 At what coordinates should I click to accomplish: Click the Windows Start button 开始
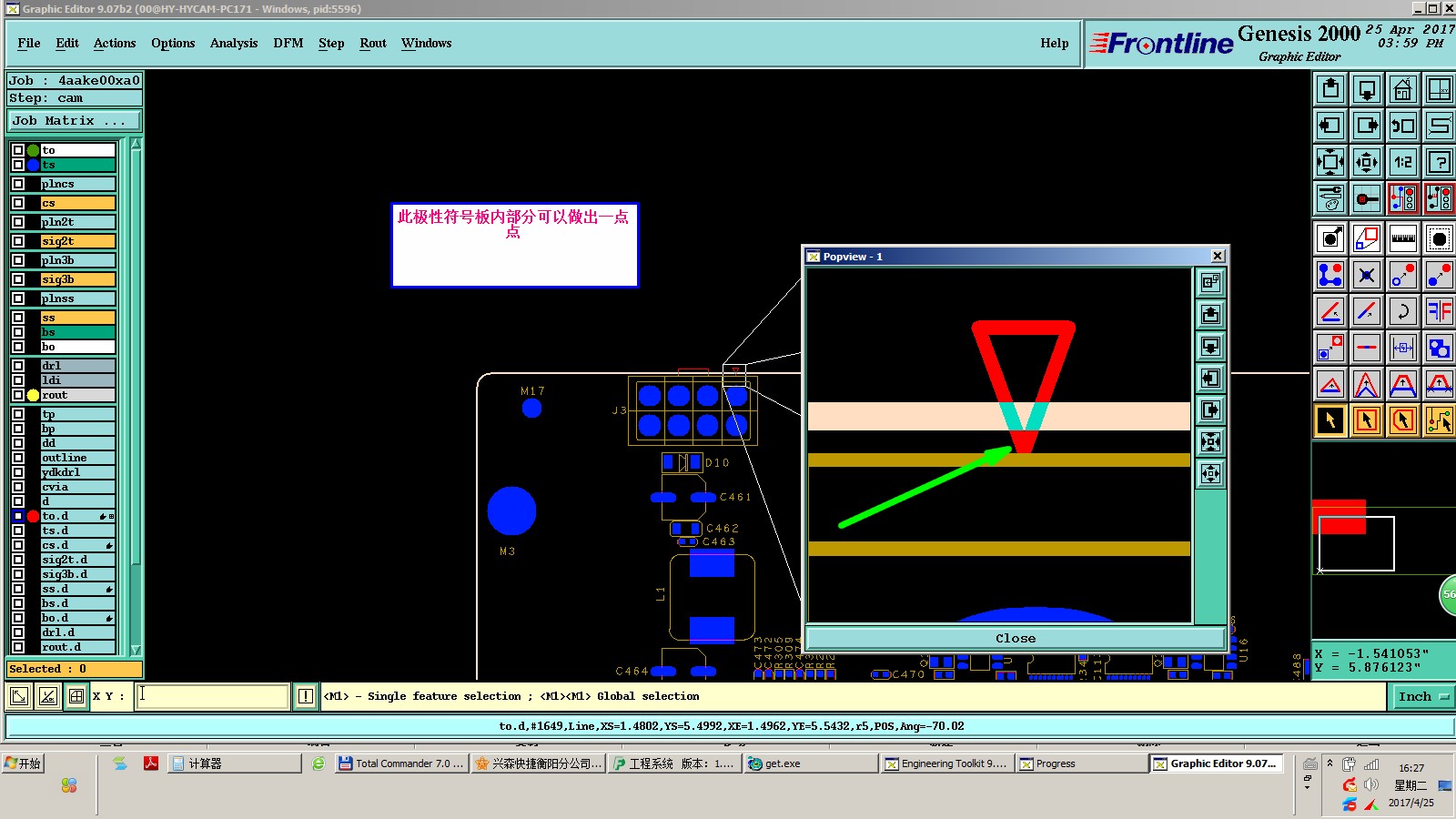24,763
